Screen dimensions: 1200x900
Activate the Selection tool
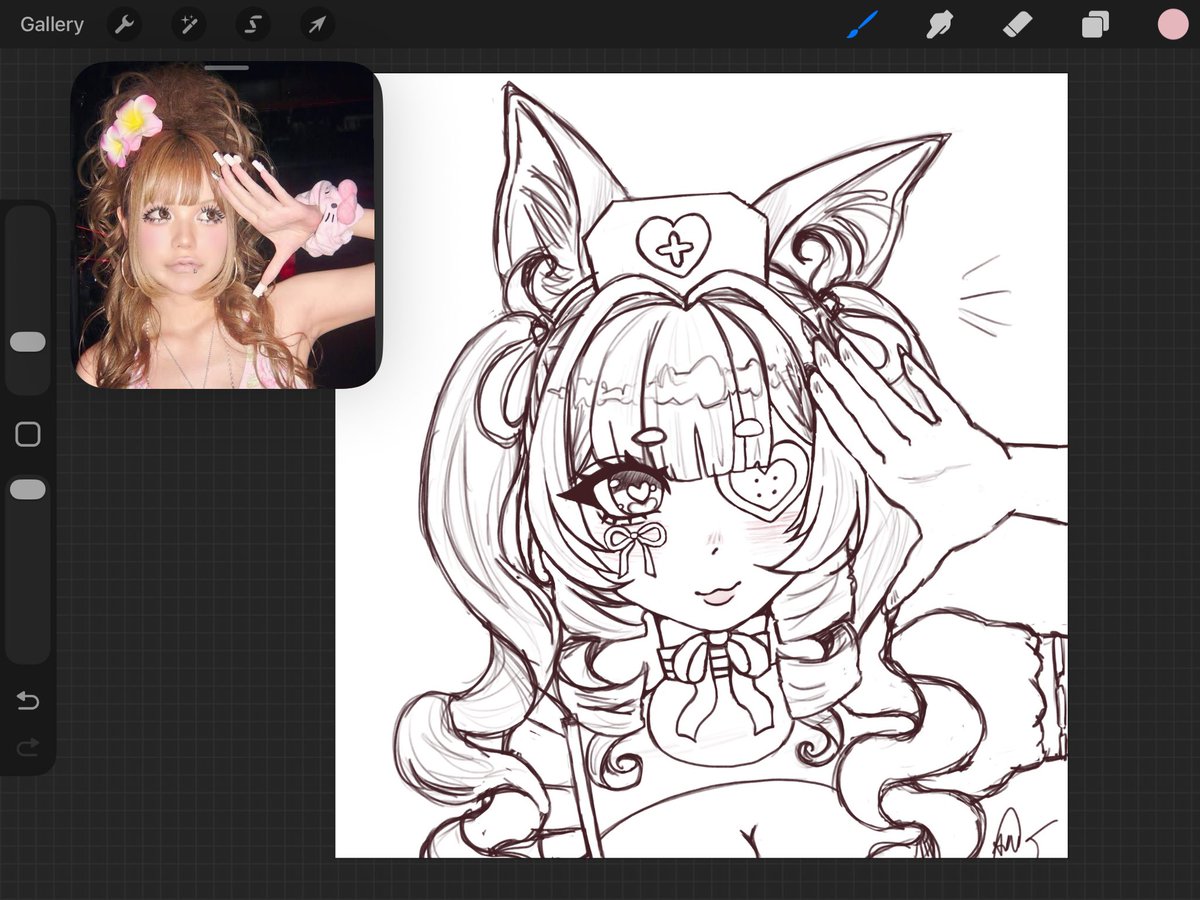[253, 24]
